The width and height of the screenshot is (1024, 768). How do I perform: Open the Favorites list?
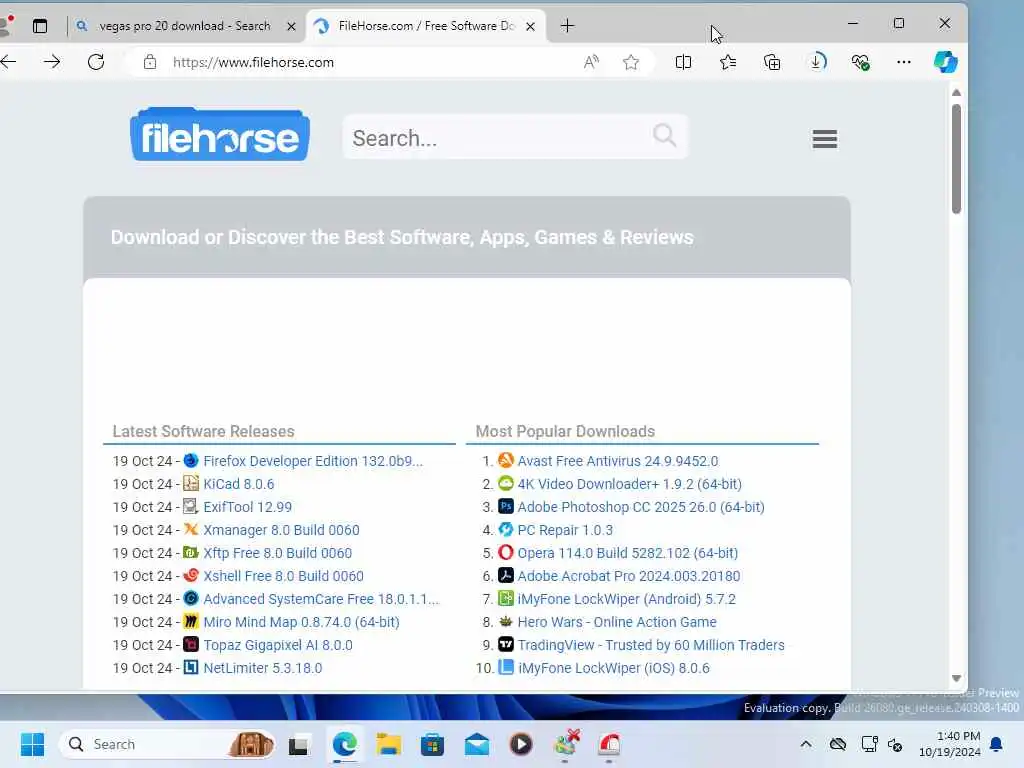[728, 62]
